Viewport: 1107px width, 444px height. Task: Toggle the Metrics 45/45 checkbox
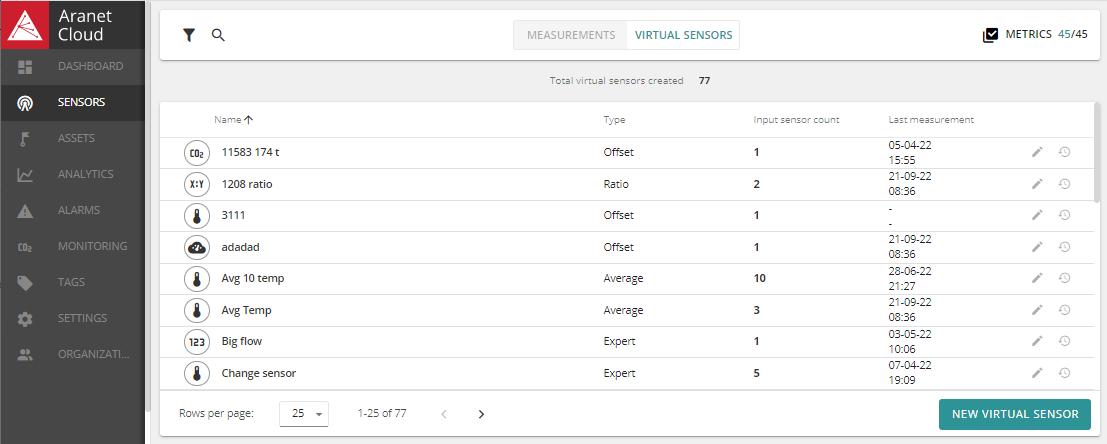tap(990, 35)
